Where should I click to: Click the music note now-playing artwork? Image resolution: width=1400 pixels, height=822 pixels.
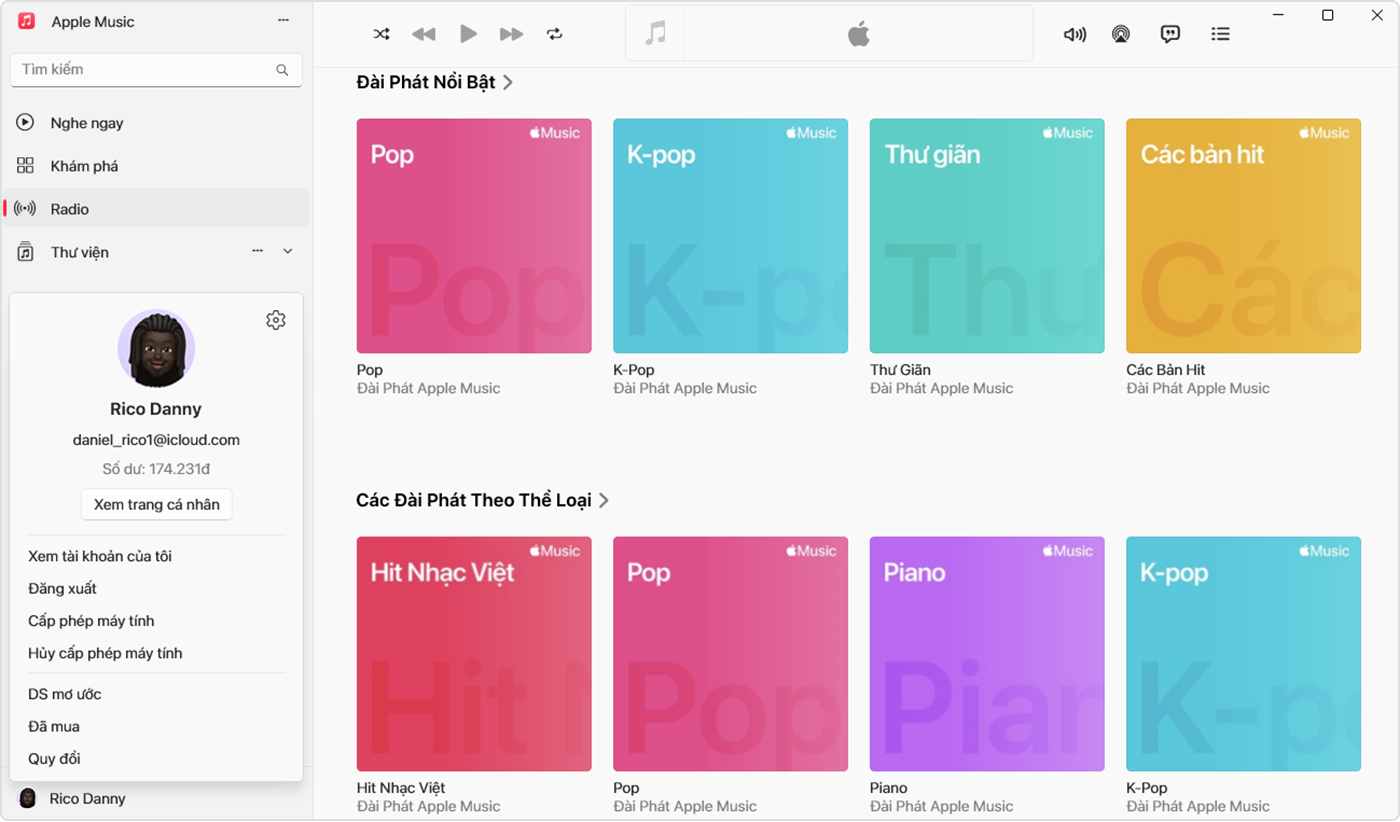tap(655, 34)
